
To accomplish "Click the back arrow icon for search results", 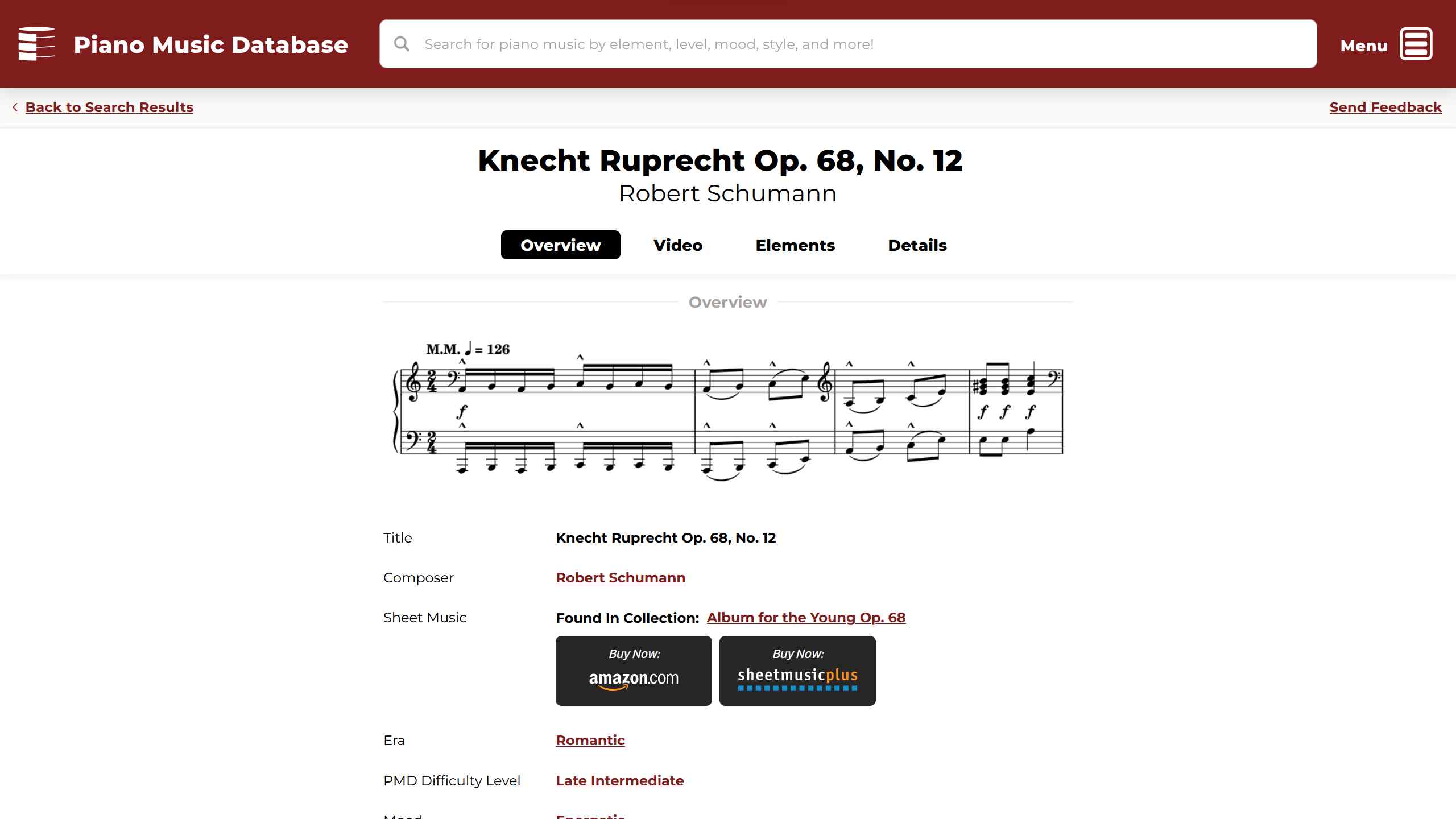I will [x=14, y=107].
